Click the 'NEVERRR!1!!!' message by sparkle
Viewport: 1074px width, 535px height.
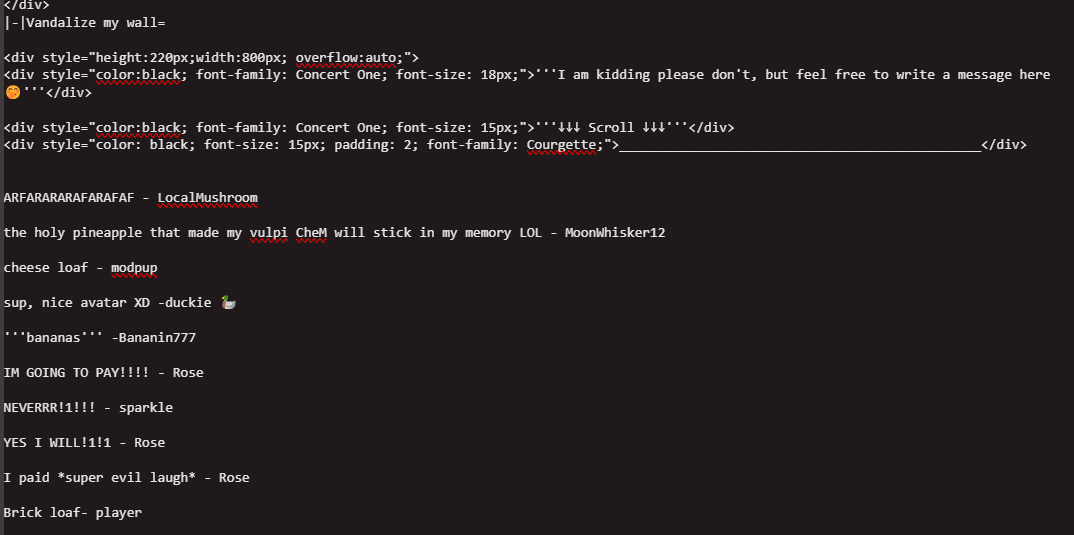tap(50, 407)
